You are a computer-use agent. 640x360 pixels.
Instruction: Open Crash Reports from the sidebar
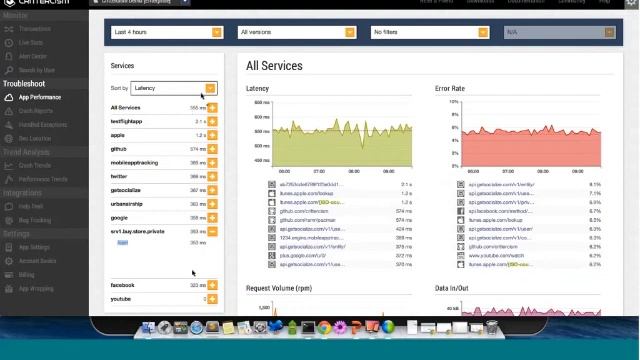pos(36,111)
